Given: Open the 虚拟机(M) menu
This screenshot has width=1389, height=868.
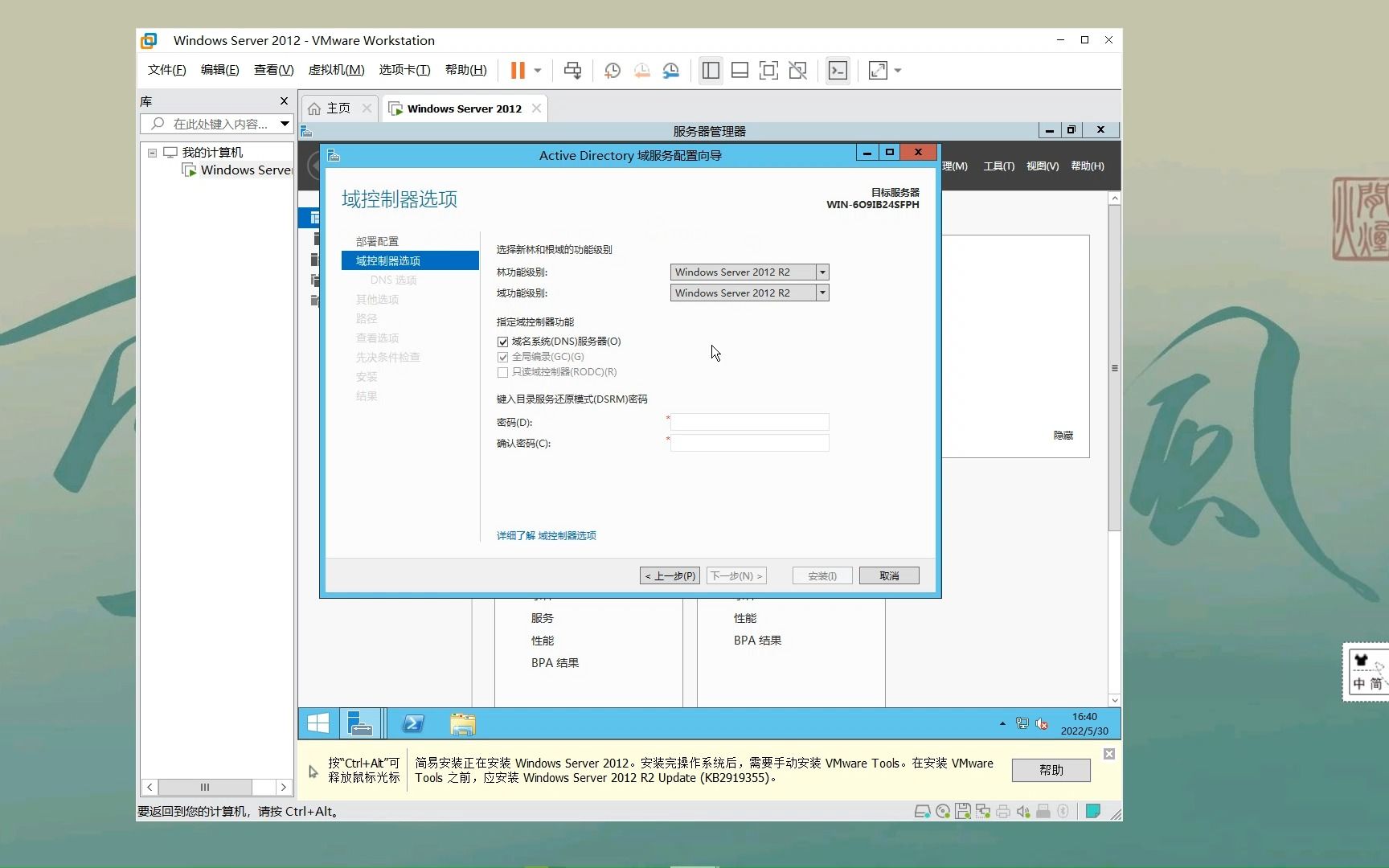Looking at the screenshot, I should (x=336, y=70).
